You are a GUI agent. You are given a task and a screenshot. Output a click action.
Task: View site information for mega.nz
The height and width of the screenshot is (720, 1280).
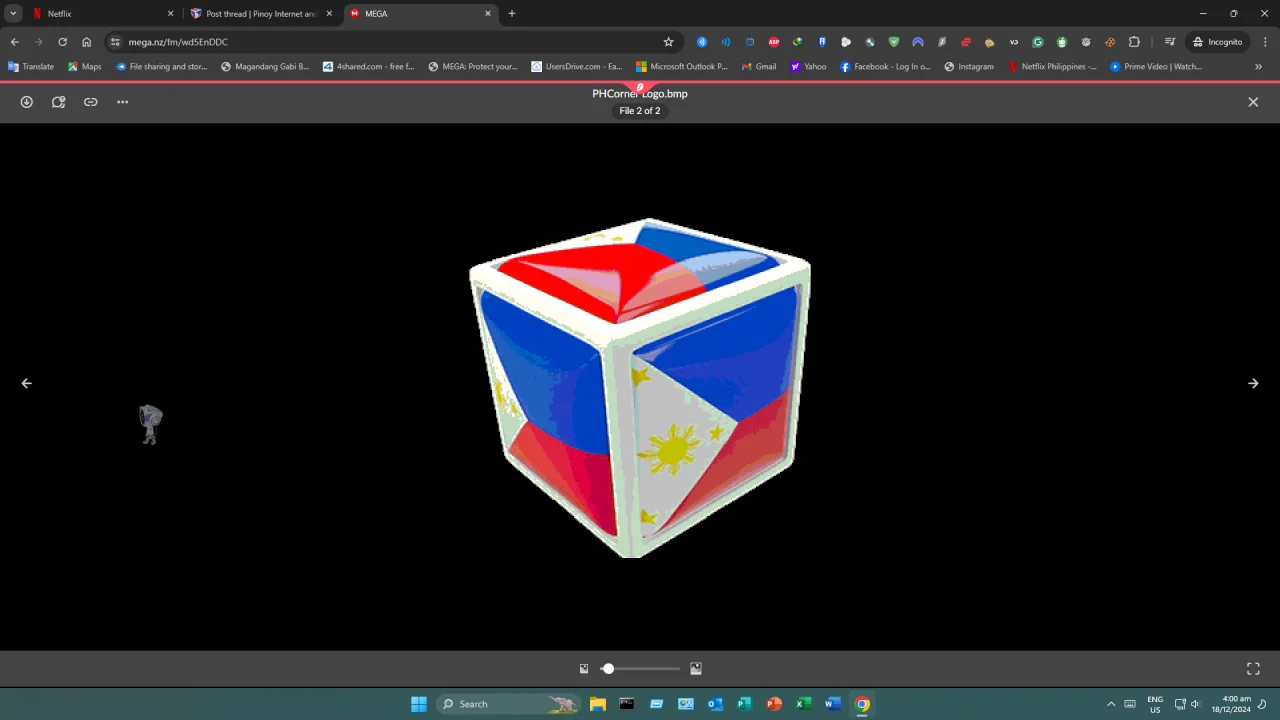click(115, 42)
